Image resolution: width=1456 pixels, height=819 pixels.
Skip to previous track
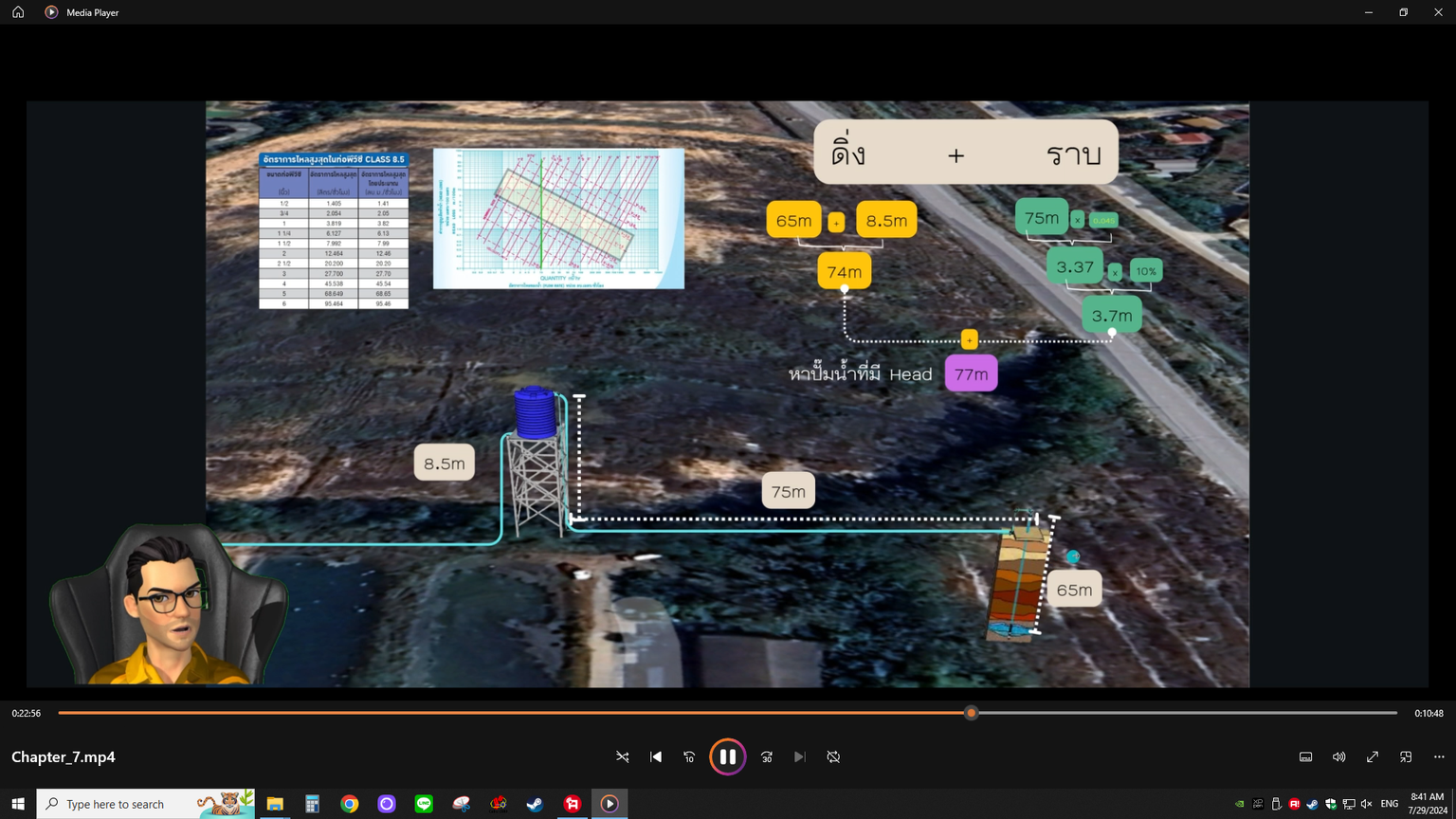coord(656,756)
